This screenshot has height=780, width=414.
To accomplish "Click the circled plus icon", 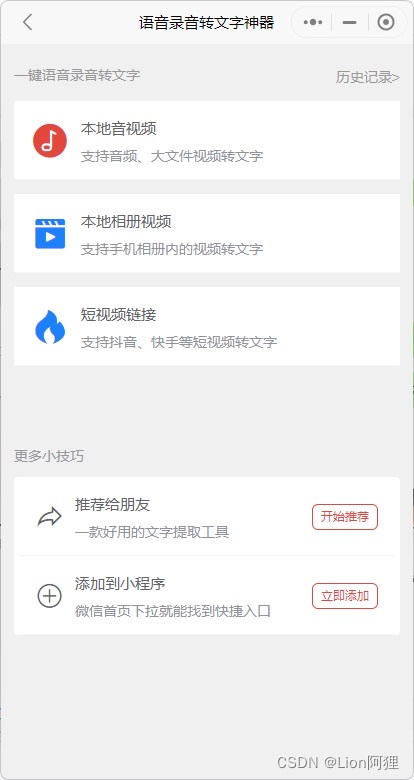I will coord(50,595).
